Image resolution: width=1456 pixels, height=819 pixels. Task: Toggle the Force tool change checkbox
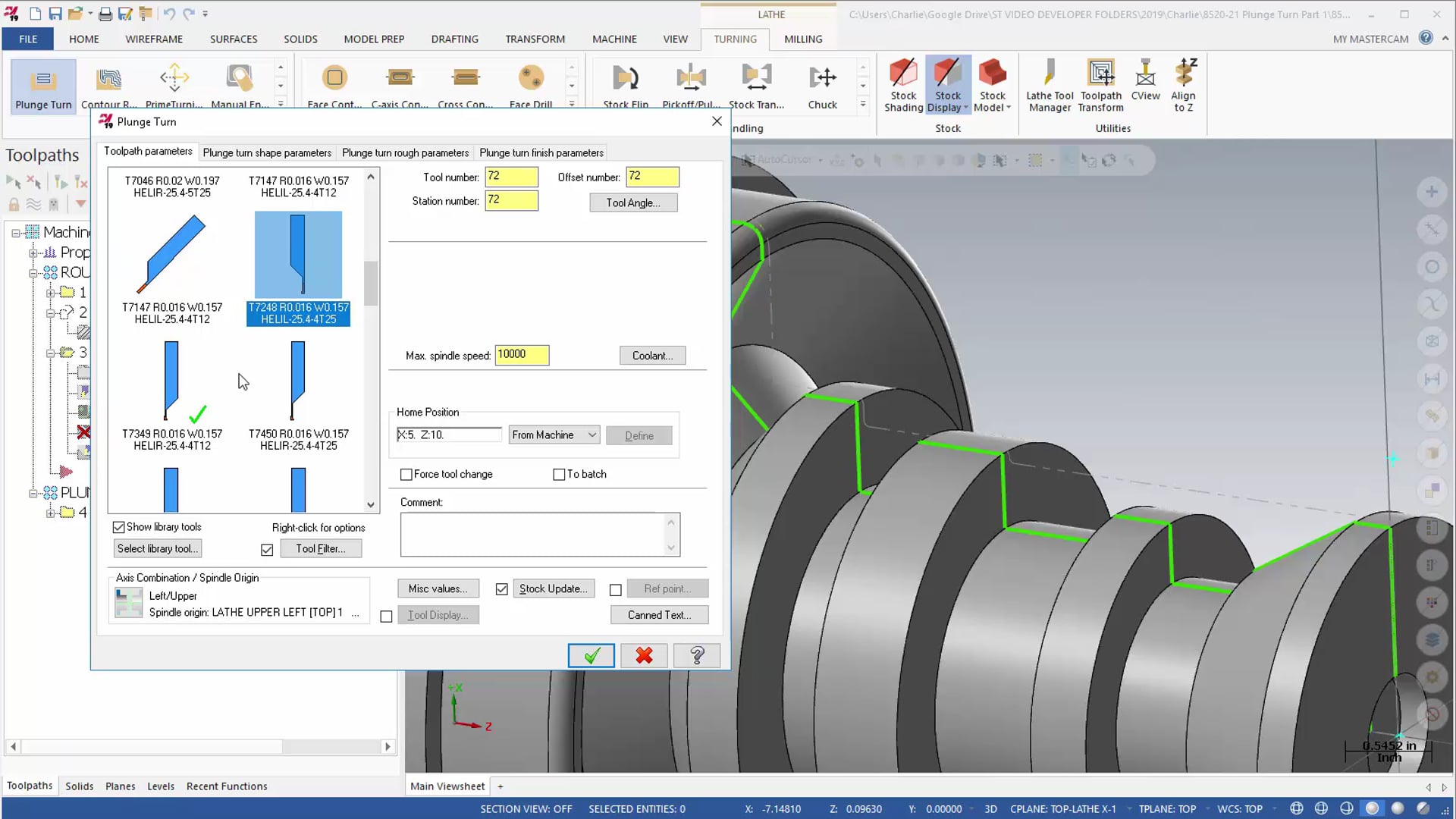coord(406,474)
